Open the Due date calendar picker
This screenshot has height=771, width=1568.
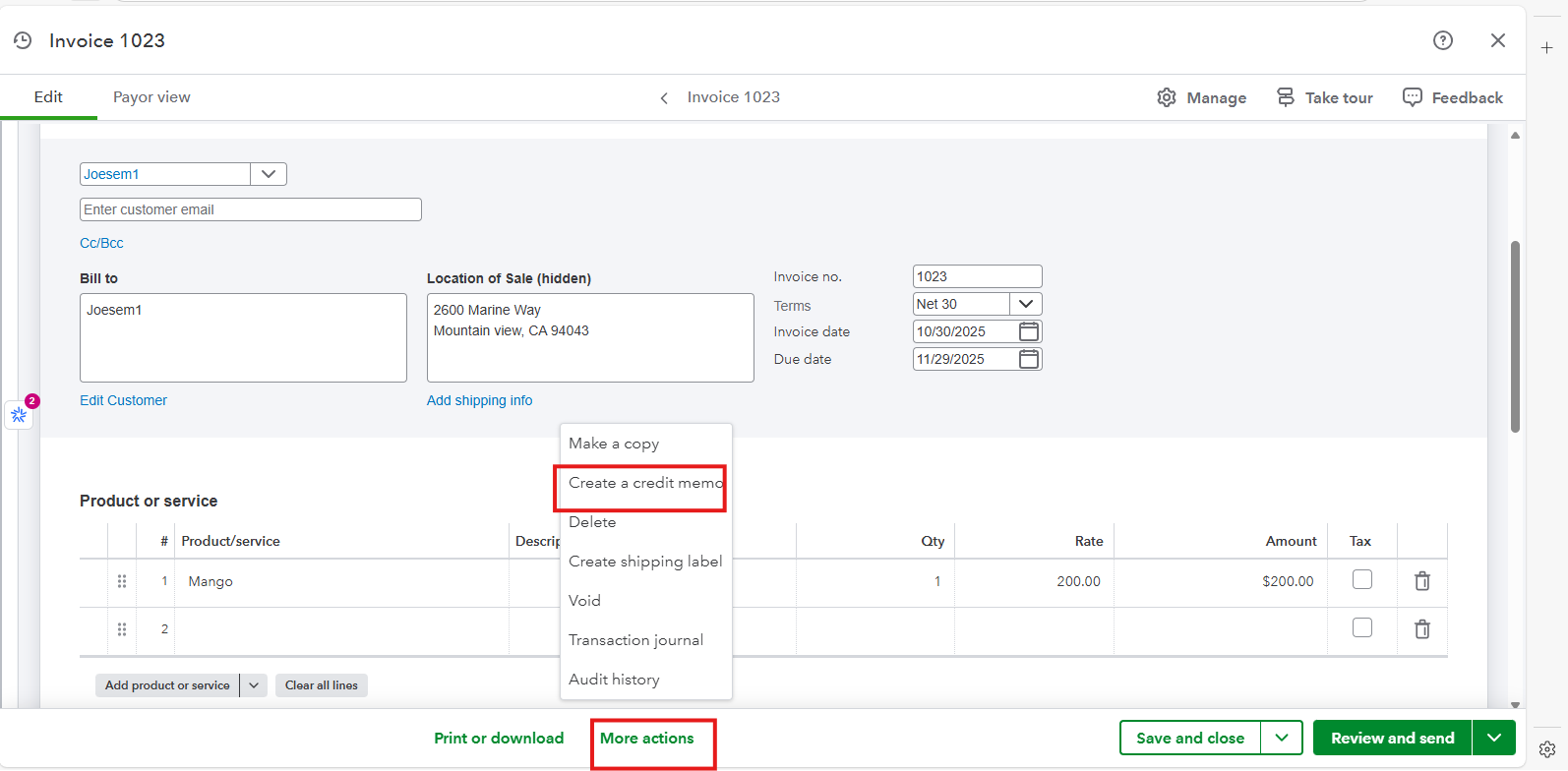pyautogui.click(x=1028, y=359)
